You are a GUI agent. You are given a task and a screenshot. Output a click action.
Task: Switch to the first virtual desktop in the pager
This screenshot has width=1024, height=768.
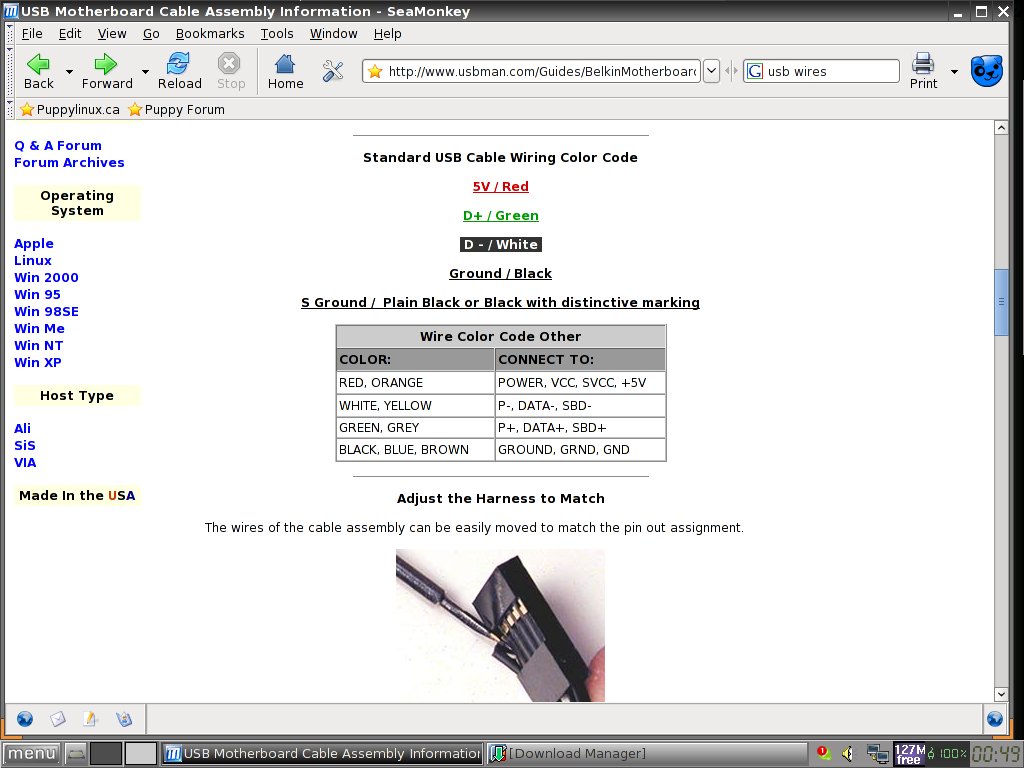106,754
